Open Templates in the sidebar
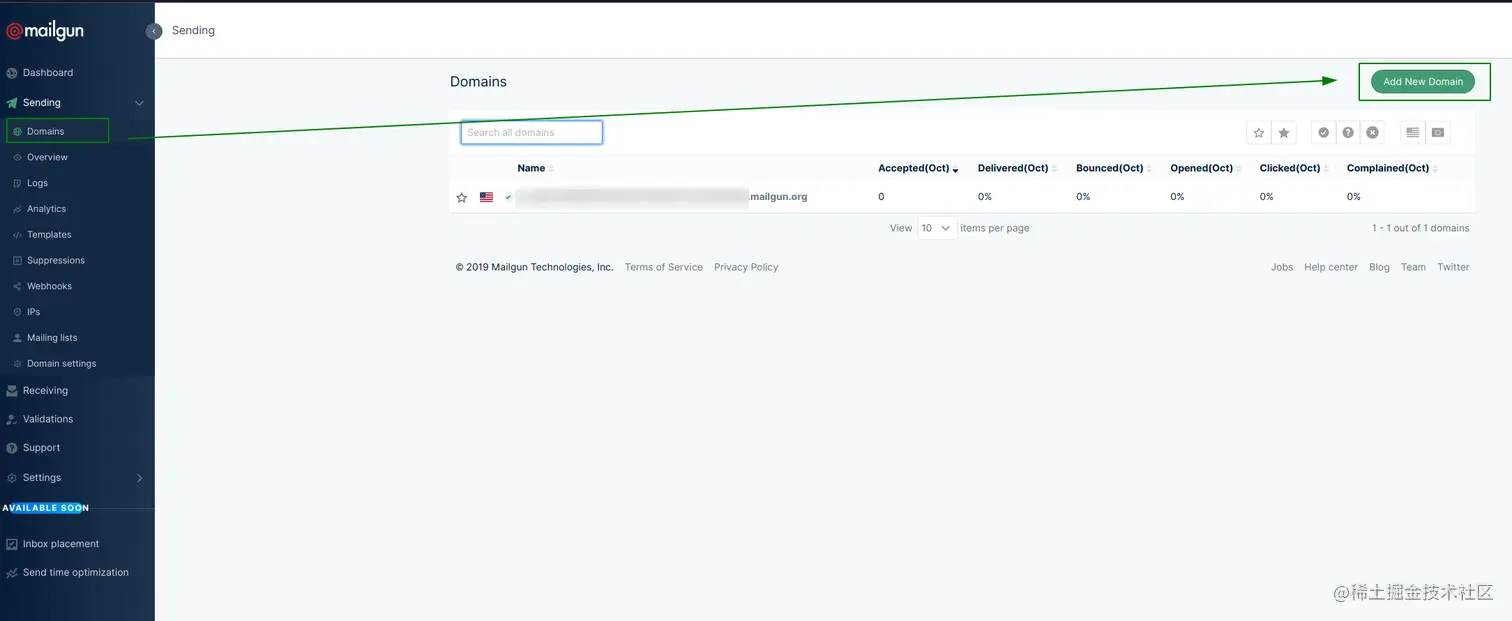This screenshot has width=1512, height=621. click(x=49, y=235)
